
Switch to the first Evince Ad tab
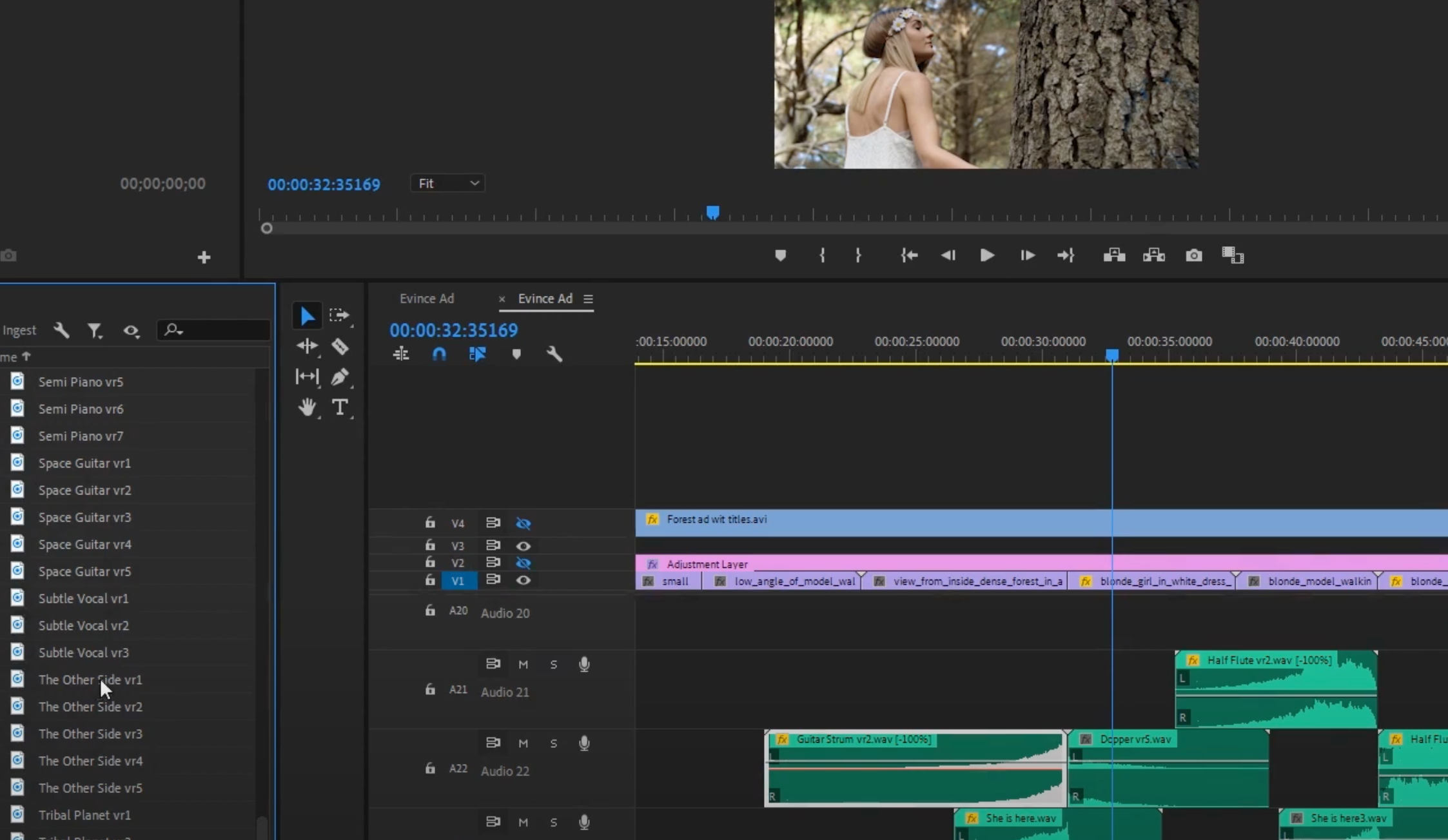pos(427,299)
